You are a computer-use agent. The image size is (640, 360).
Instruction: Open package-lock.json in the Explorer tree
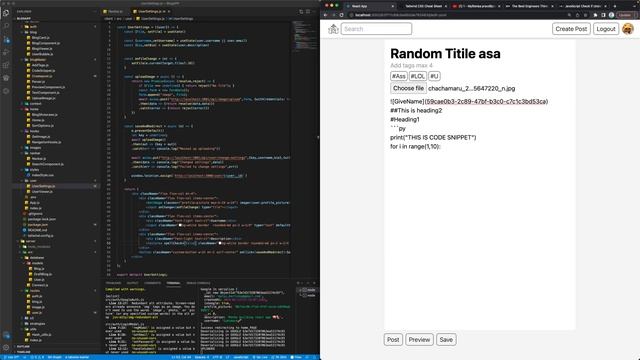point(42,219)
